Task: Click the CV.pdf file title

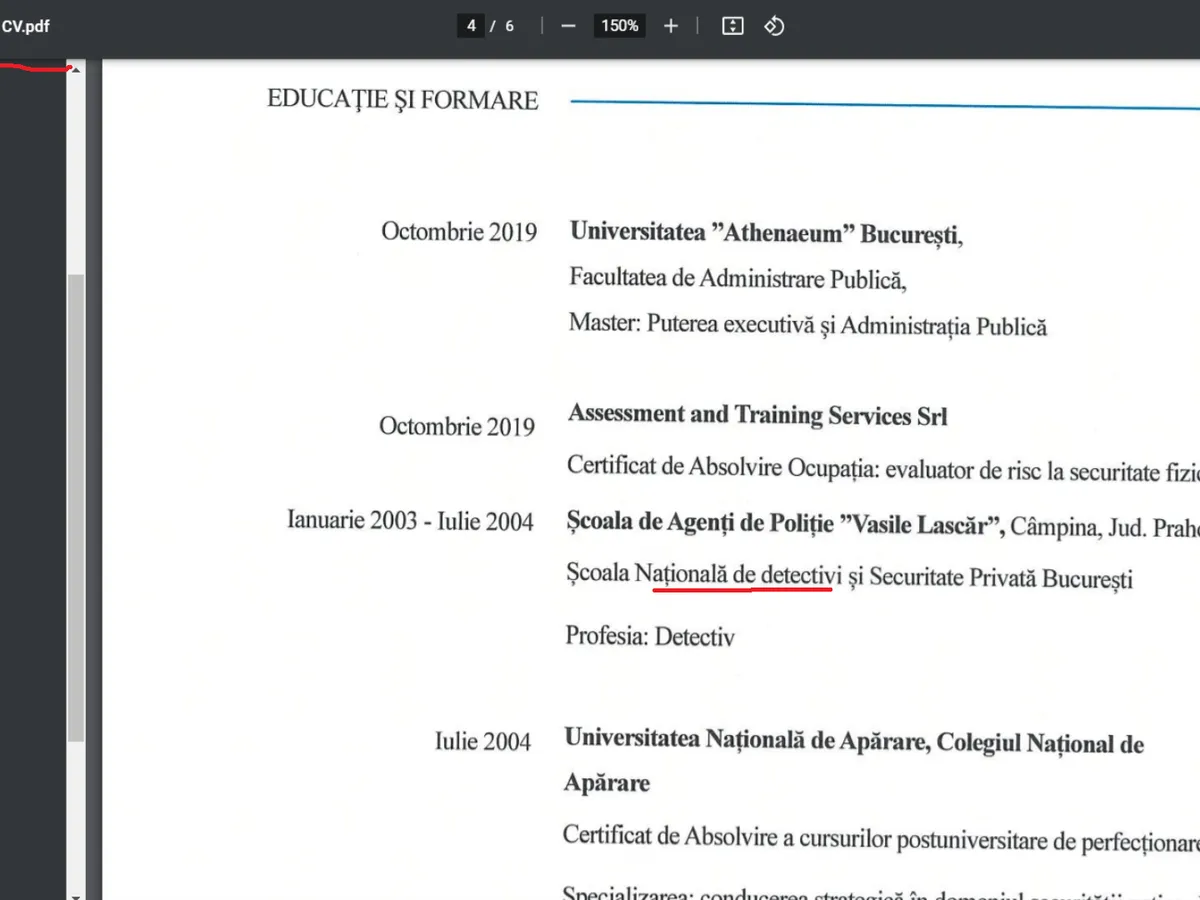Action: tap(26, 26)
